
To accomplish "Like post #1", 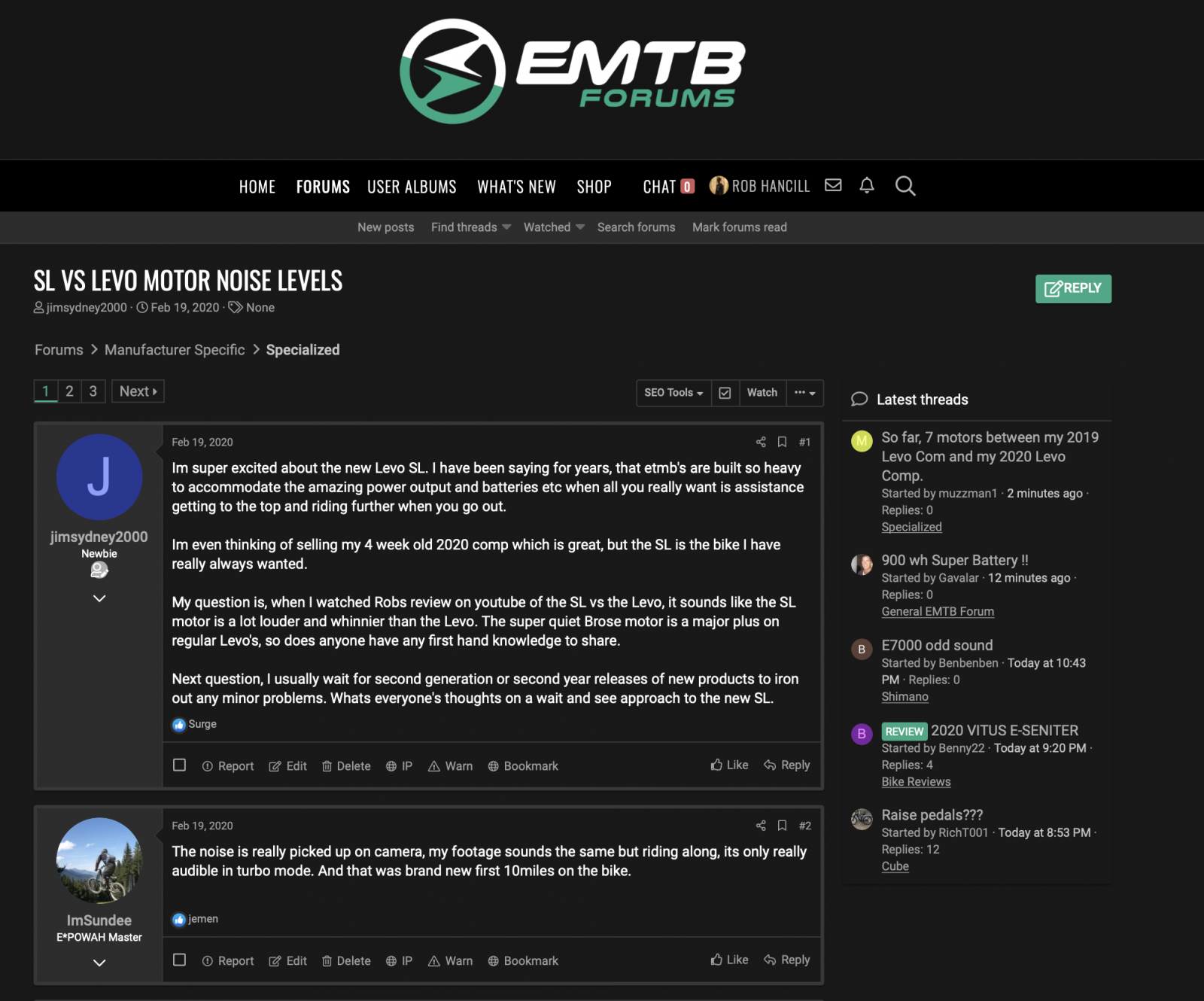I will coord(729,765).
